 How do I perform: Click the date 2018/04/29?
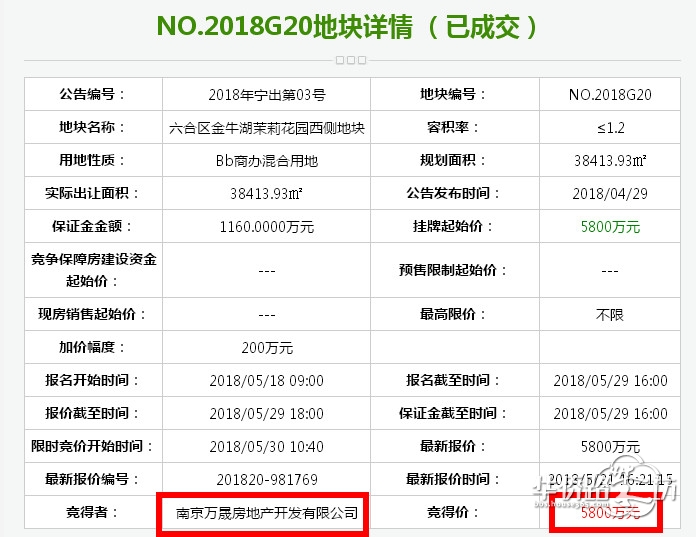tap(610, 193)
